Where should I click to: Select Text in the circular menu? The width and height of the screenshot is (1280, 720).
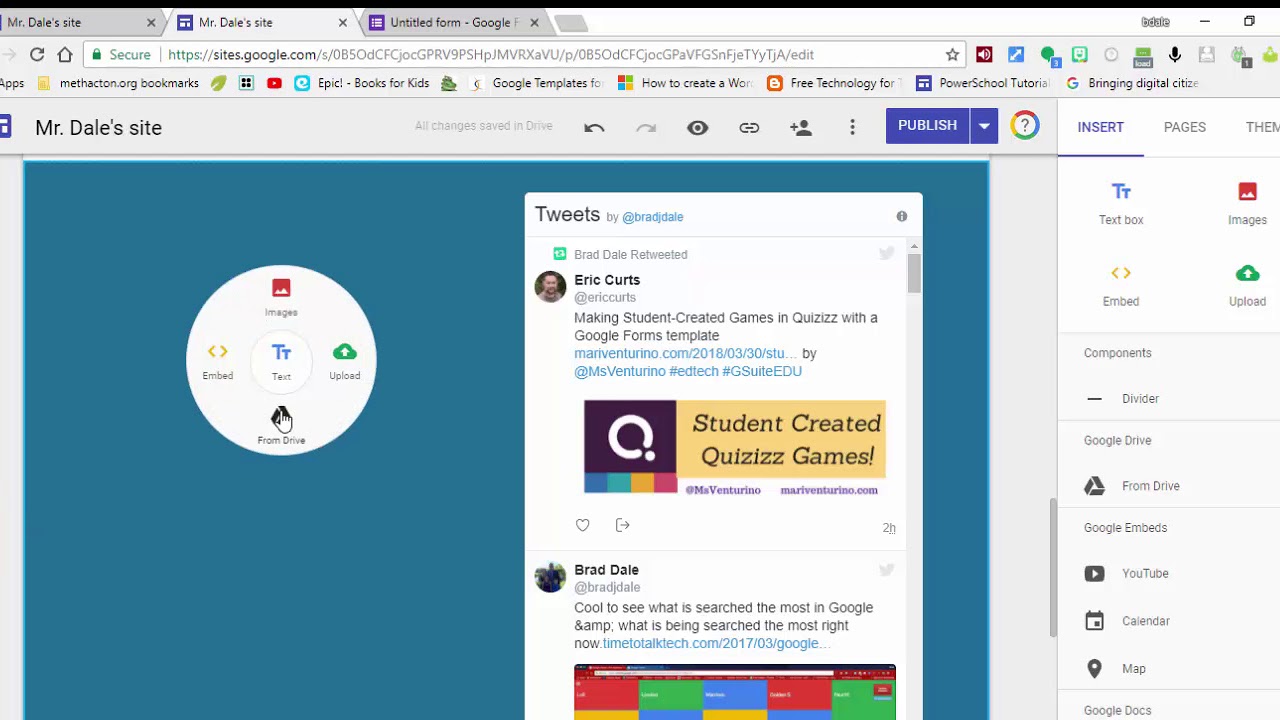point(281,361)
